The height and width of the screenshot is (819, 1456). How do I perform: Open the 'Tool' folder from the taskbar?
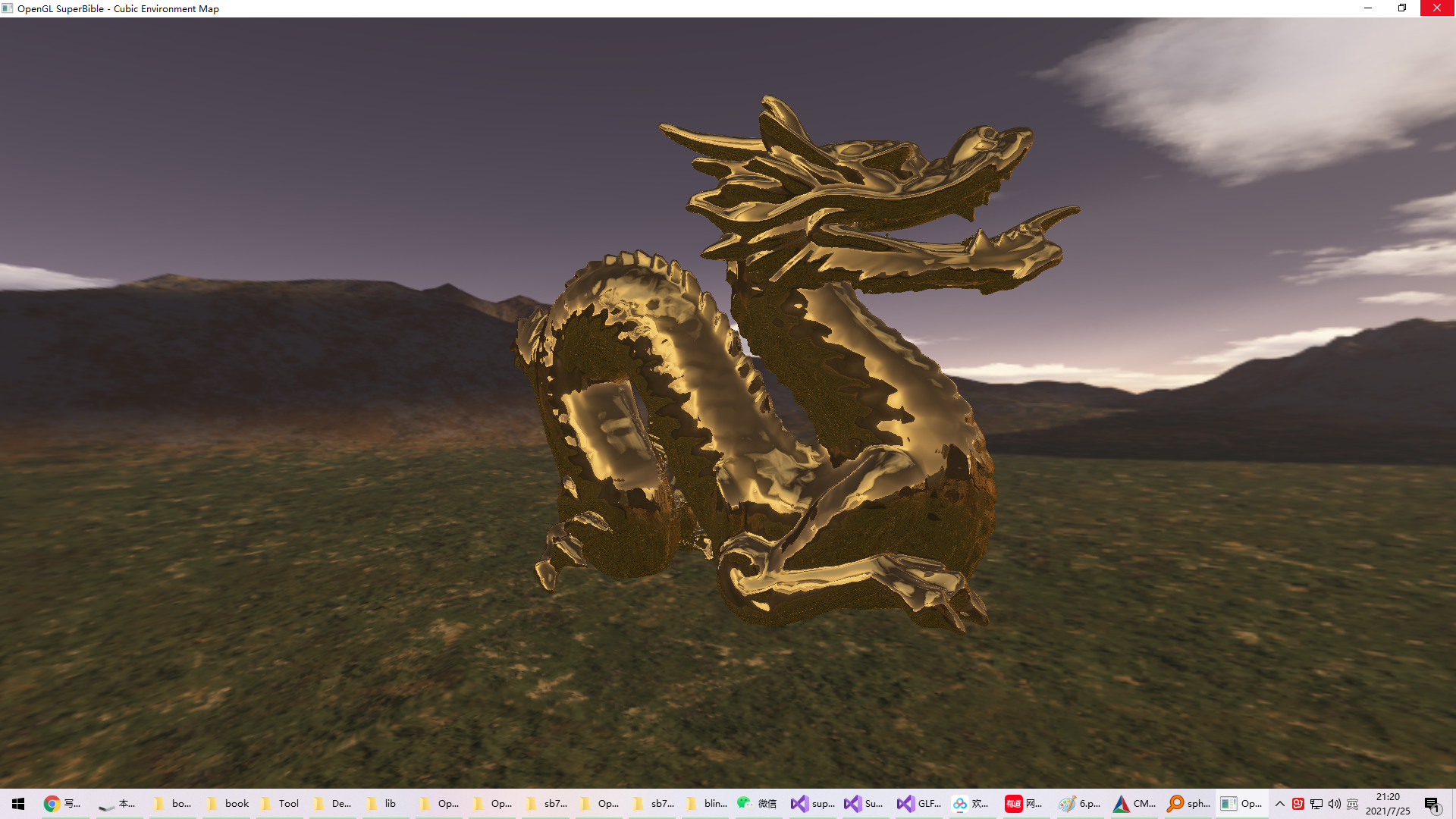(x=267, y=803)
